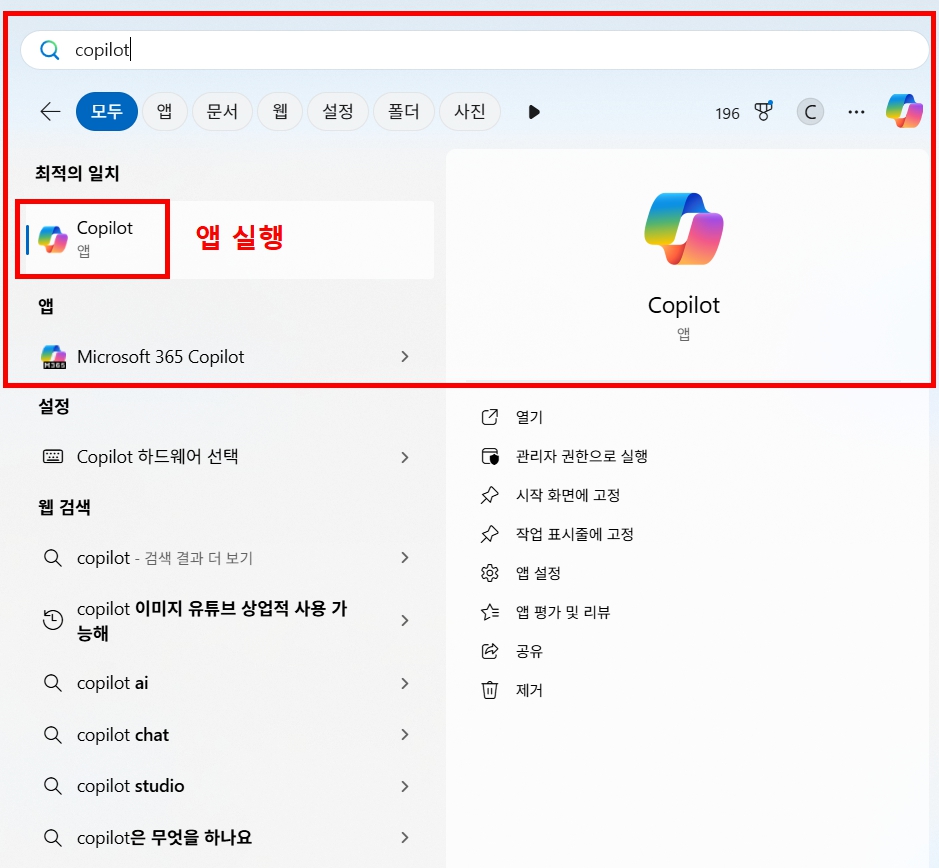This screenshot has width=939, height=868.
Task: Choose 앱 평가 및 리뷰
Action: pos(563,612)
